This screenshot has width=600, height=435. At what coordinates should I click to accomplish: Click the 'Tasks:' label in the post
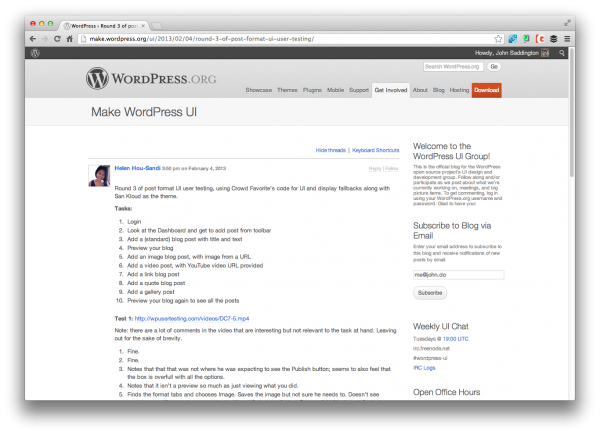(123, 209)
